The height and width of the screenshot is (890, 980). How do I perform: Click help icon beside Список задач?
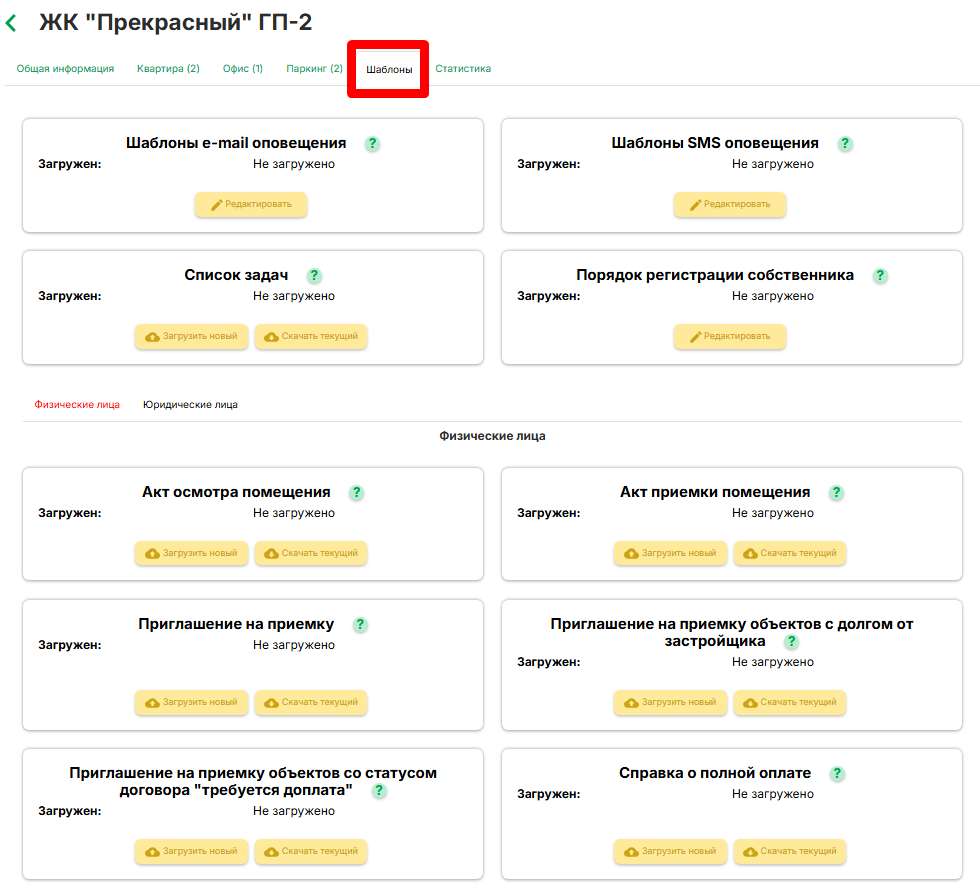pos(314,276)
